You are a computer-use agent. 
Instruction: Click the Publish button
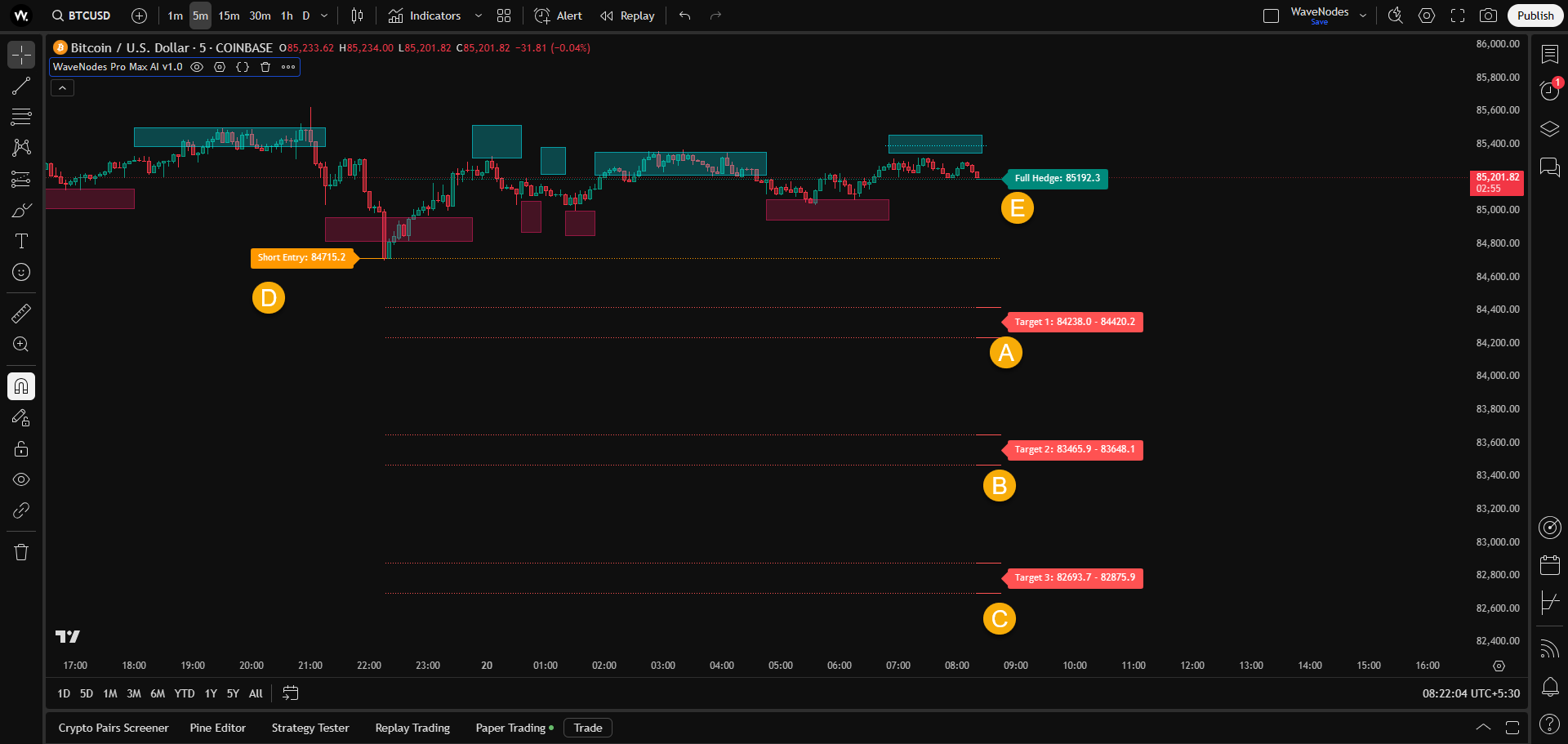pyautogui.click(x=1535, y=16)
